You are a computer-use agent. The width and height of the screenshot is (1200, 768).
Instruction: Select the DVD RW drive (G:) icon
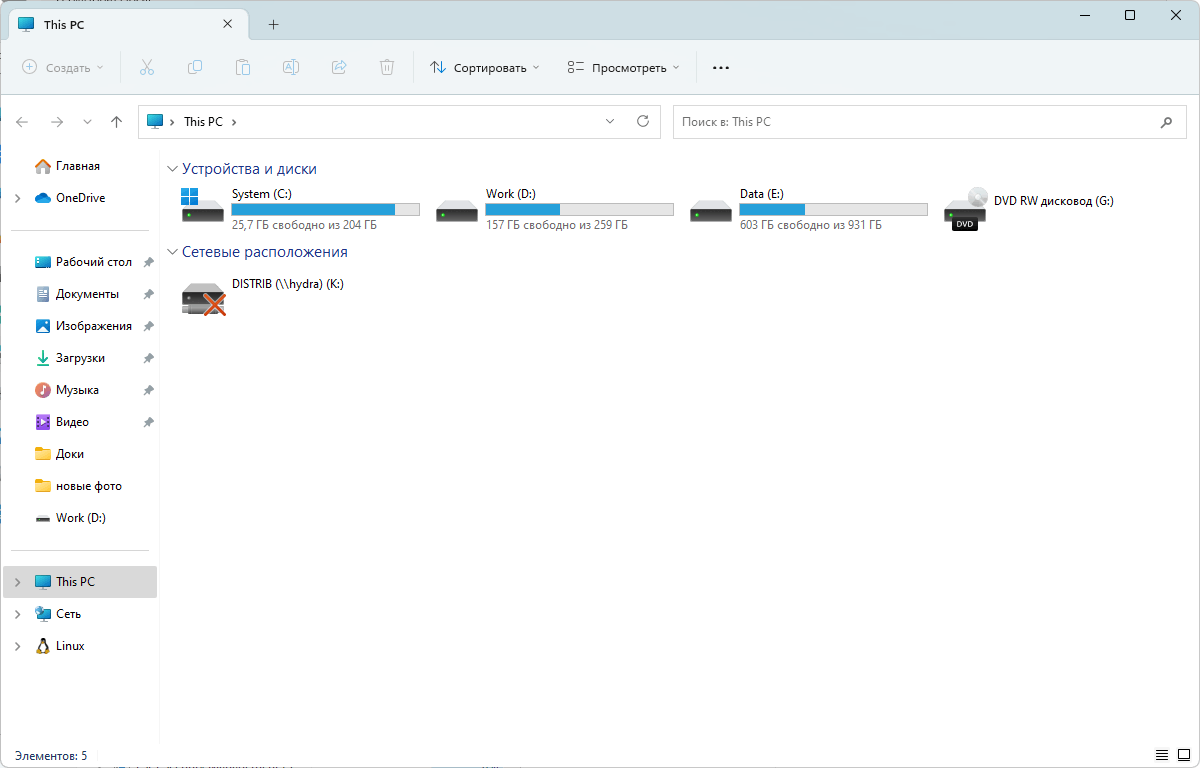coord(966,209)
